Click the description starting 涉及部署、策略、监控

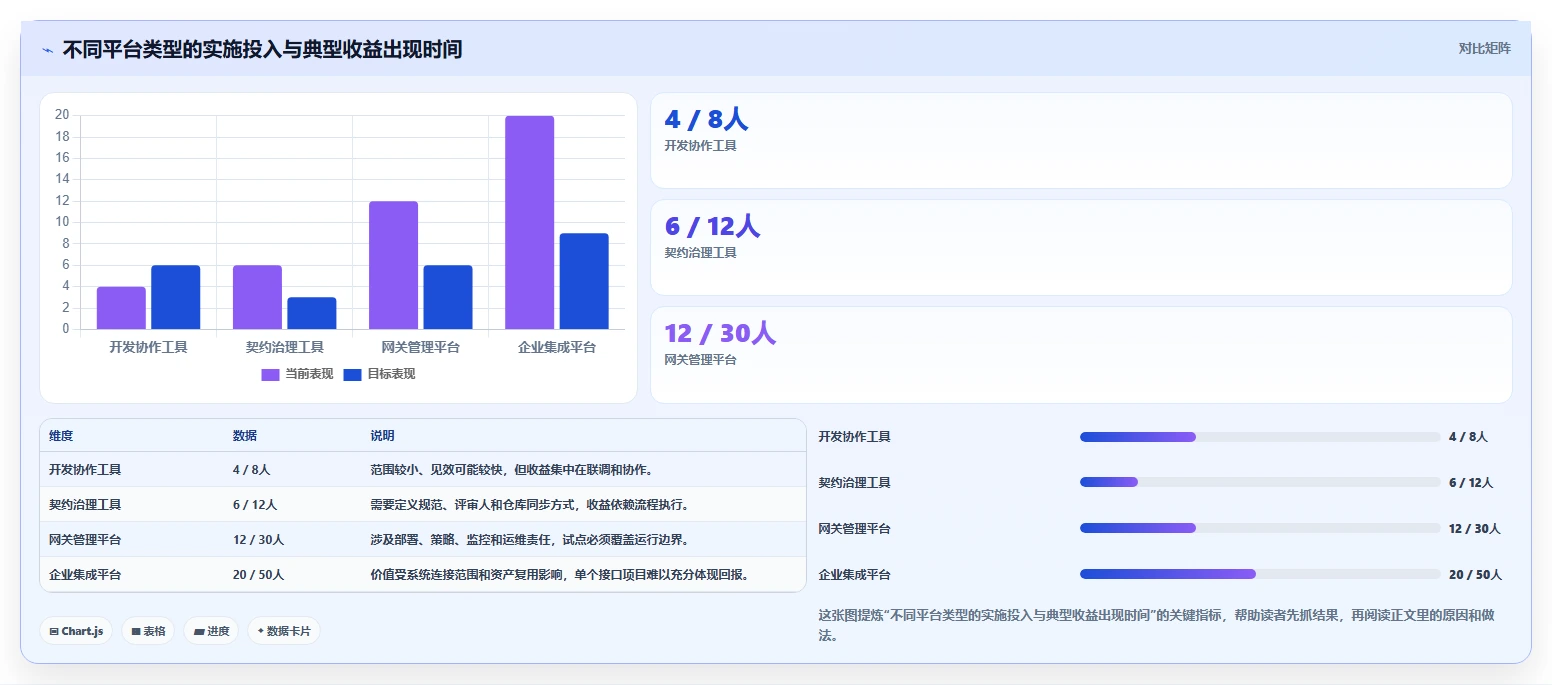click(530, 540)
